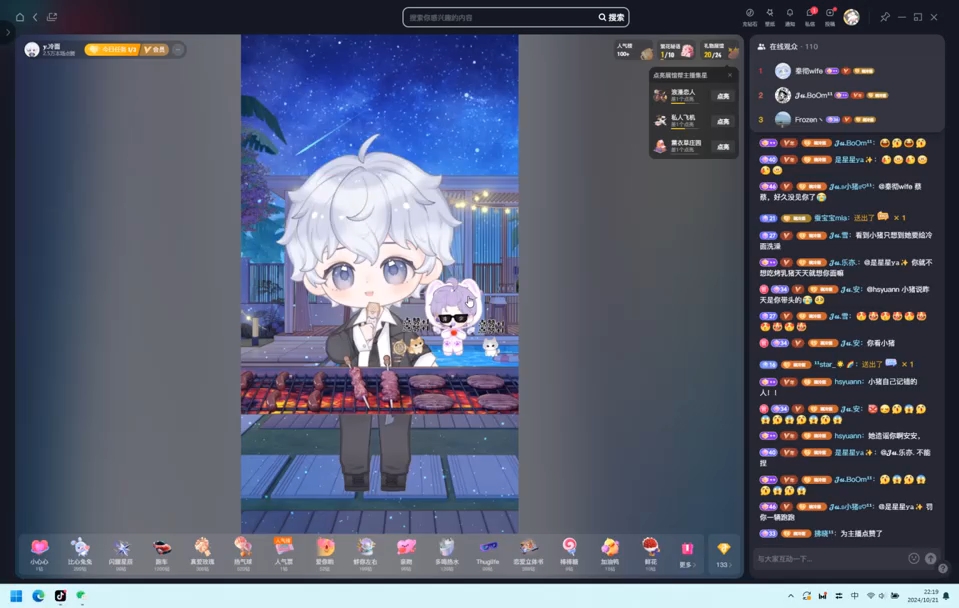The height and width of the screenshot is (608, 959).
Task: Click 点亮 for 私人飞机
Action: (723, 121)
